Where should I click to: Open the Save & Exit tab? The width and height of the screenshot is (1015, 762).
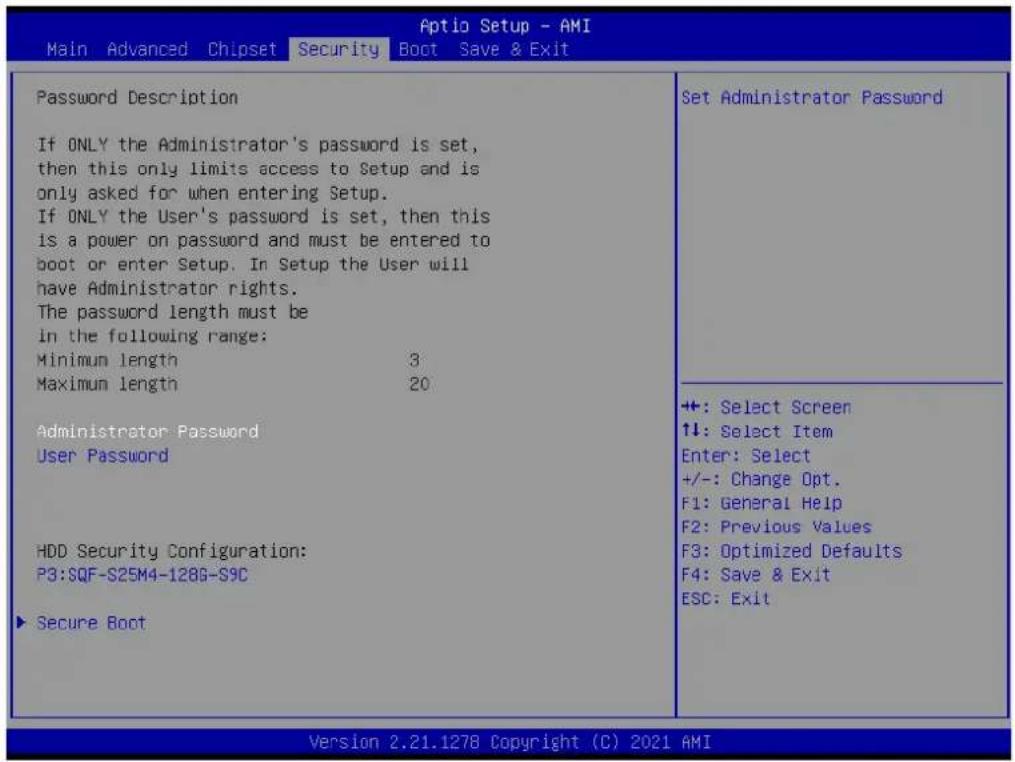(x=514, y=49)
